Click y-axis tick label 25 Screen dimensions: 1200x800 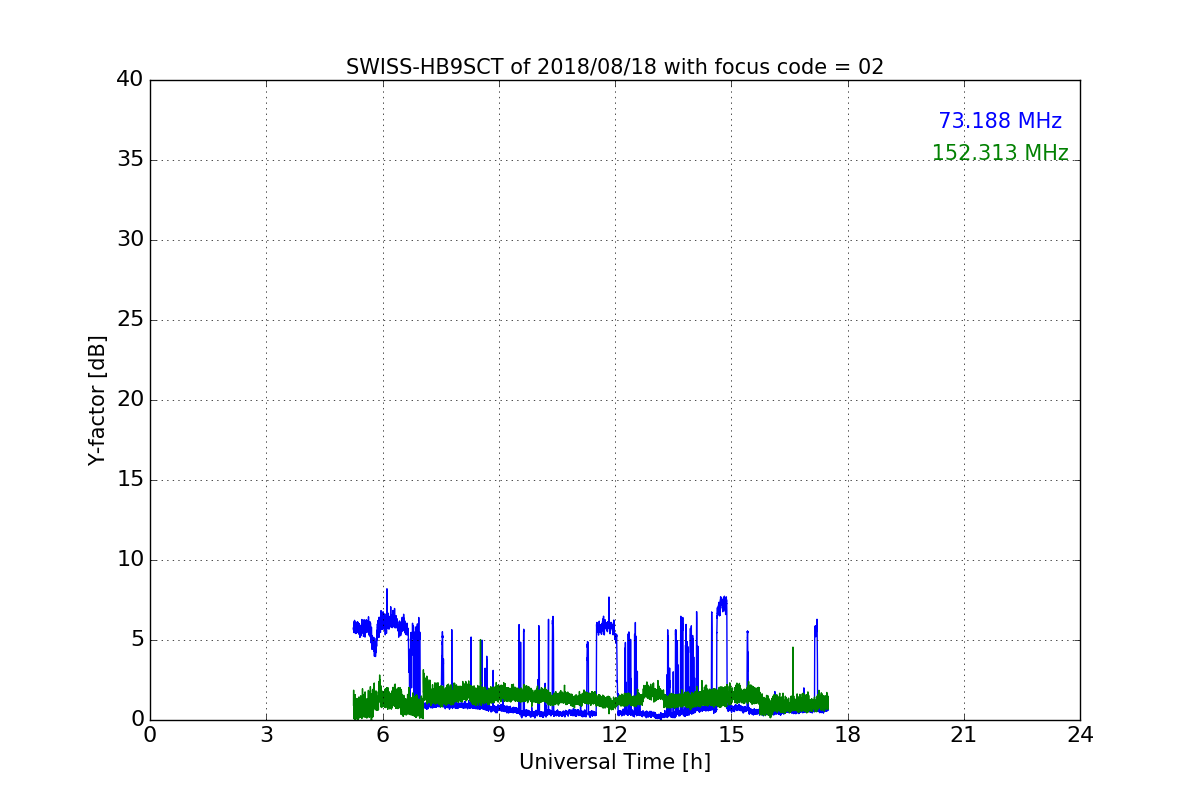click(x=130, y=320)
